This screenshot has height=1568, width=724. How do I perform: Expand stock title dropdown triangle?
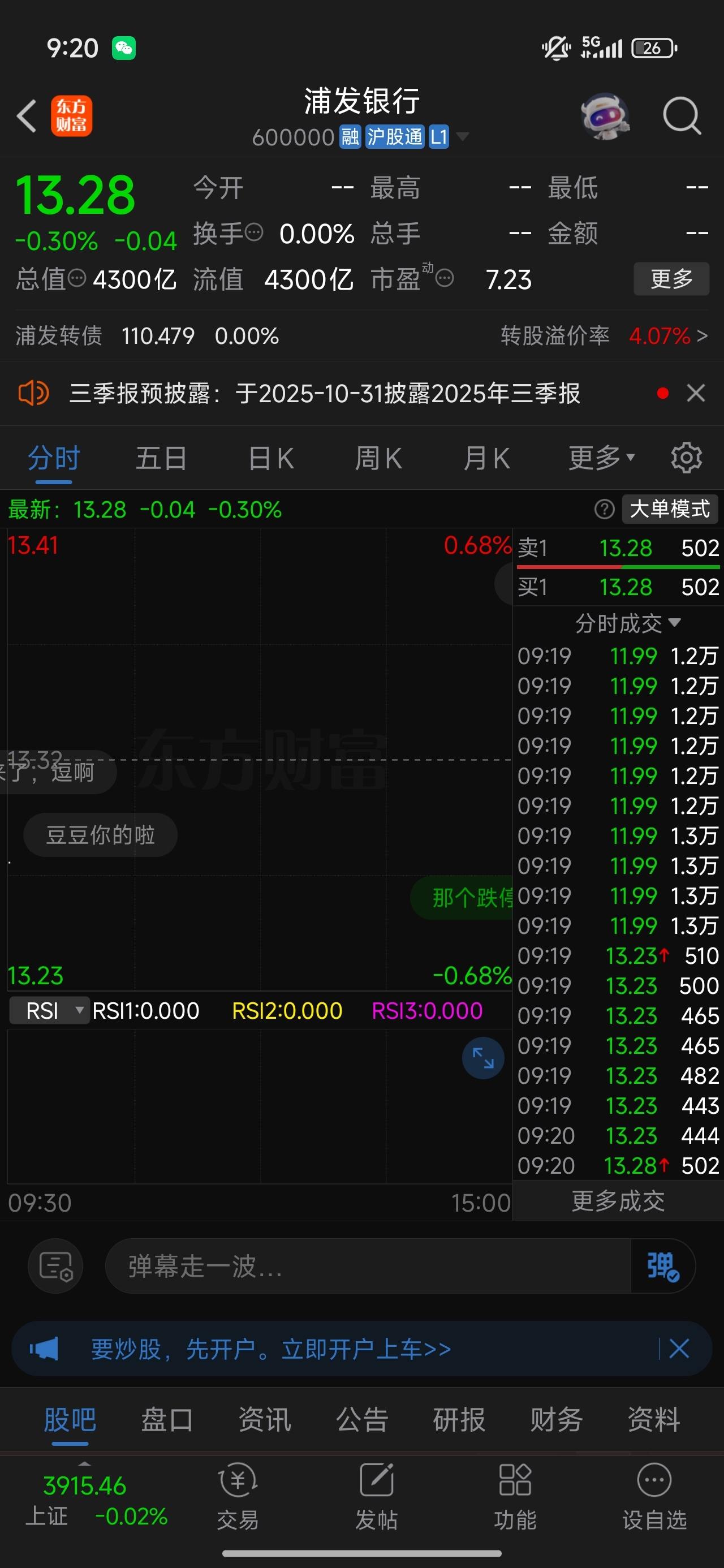point(463,136)
